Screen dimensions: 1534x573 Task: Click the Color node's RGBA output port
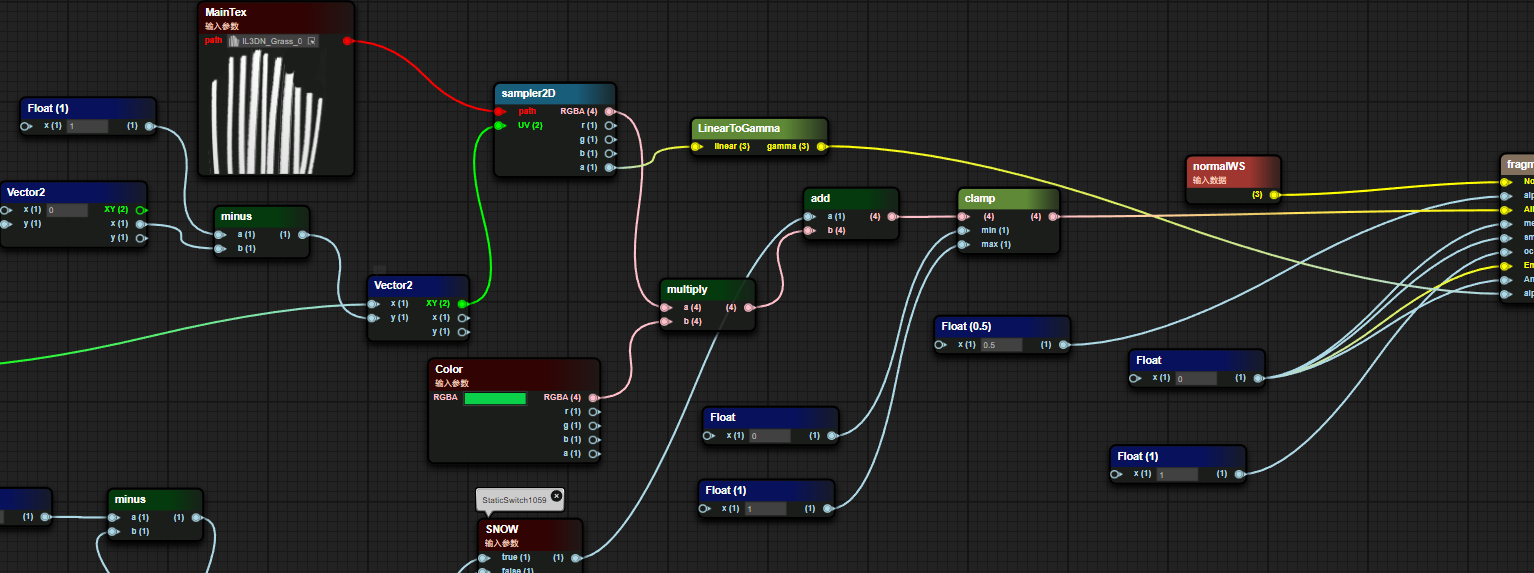point(594,397)
